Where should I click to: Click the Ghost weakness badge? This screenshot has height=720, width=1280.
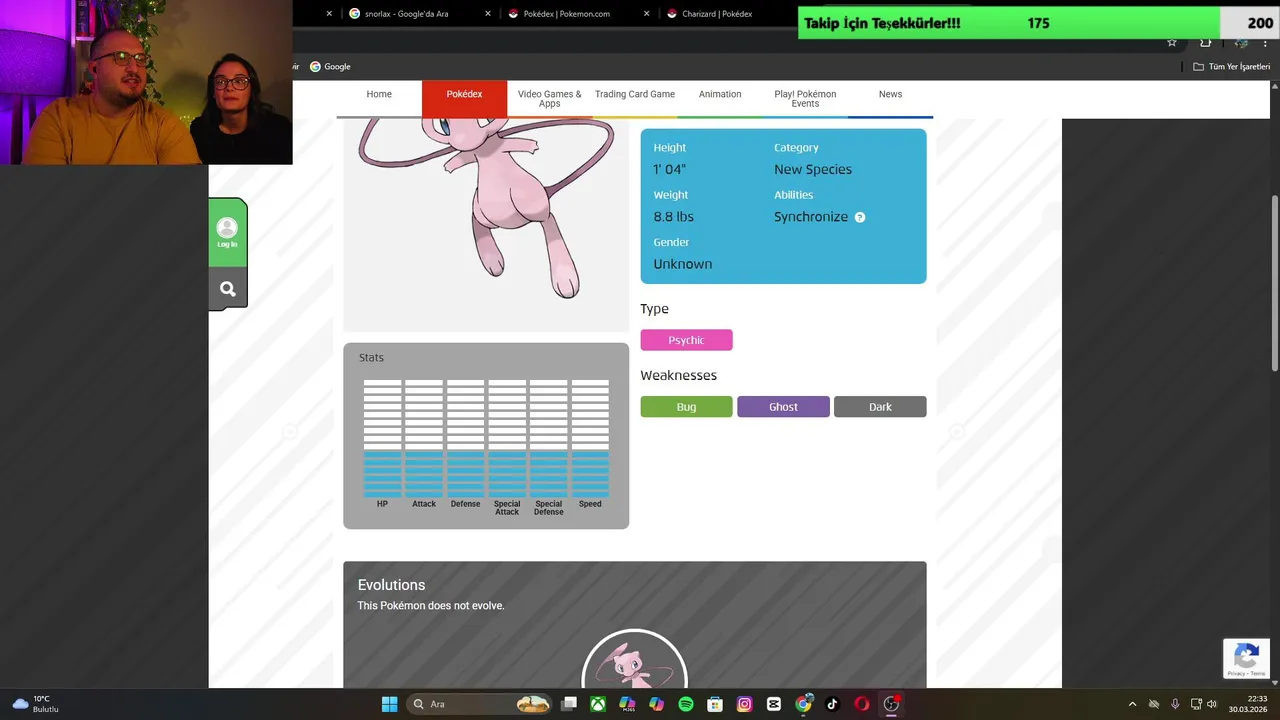click(783, 407)
